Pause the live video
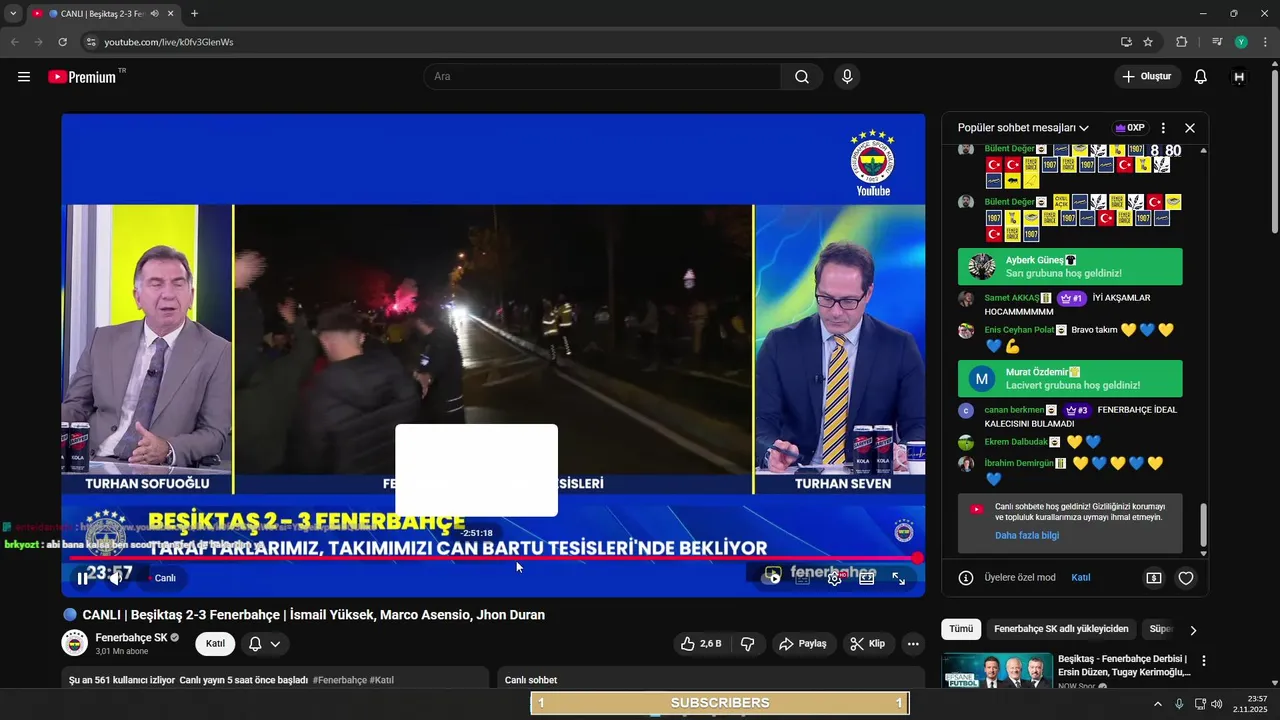This screenshot has width=1280, height=720. (x=82, y=578)
